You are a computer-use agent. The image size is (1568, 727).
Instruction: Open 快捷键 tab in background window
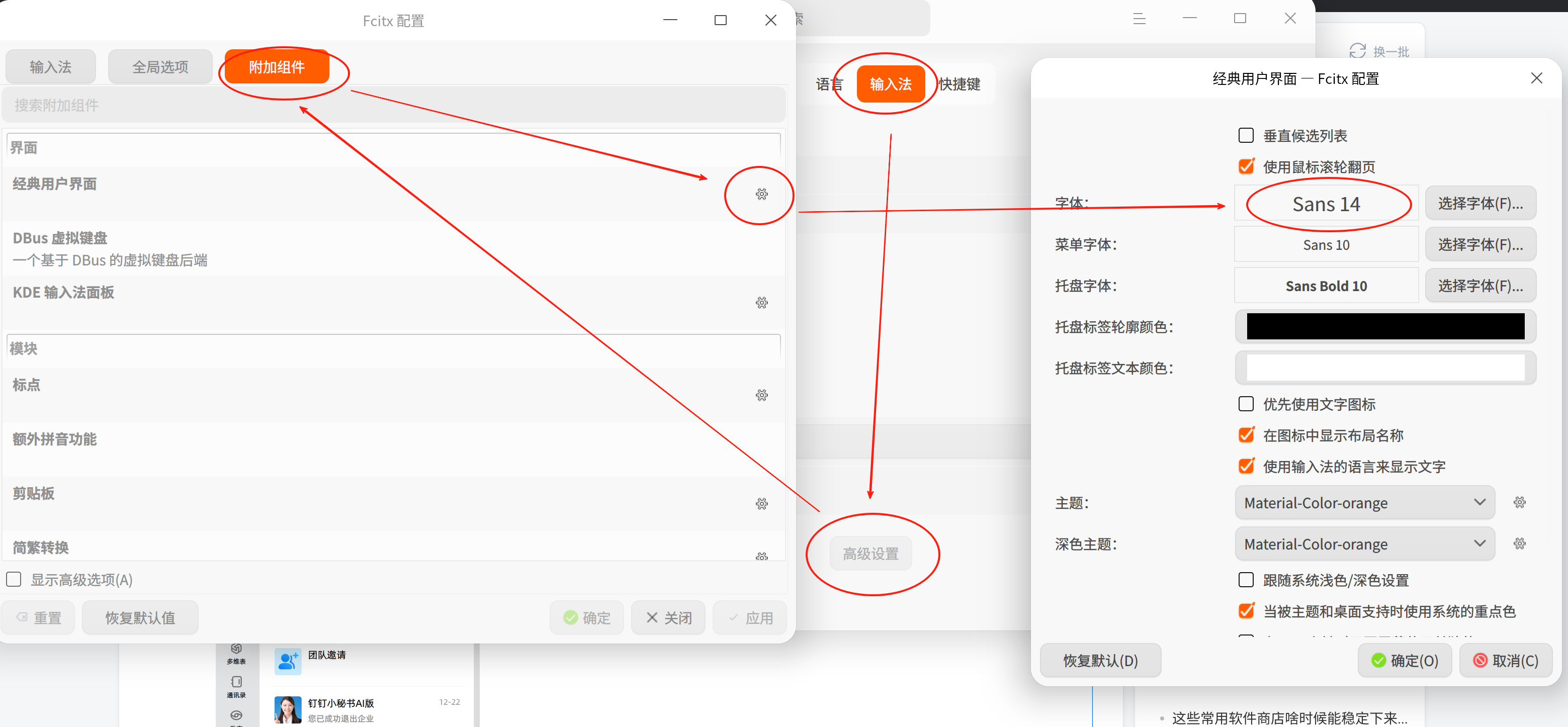960,84
